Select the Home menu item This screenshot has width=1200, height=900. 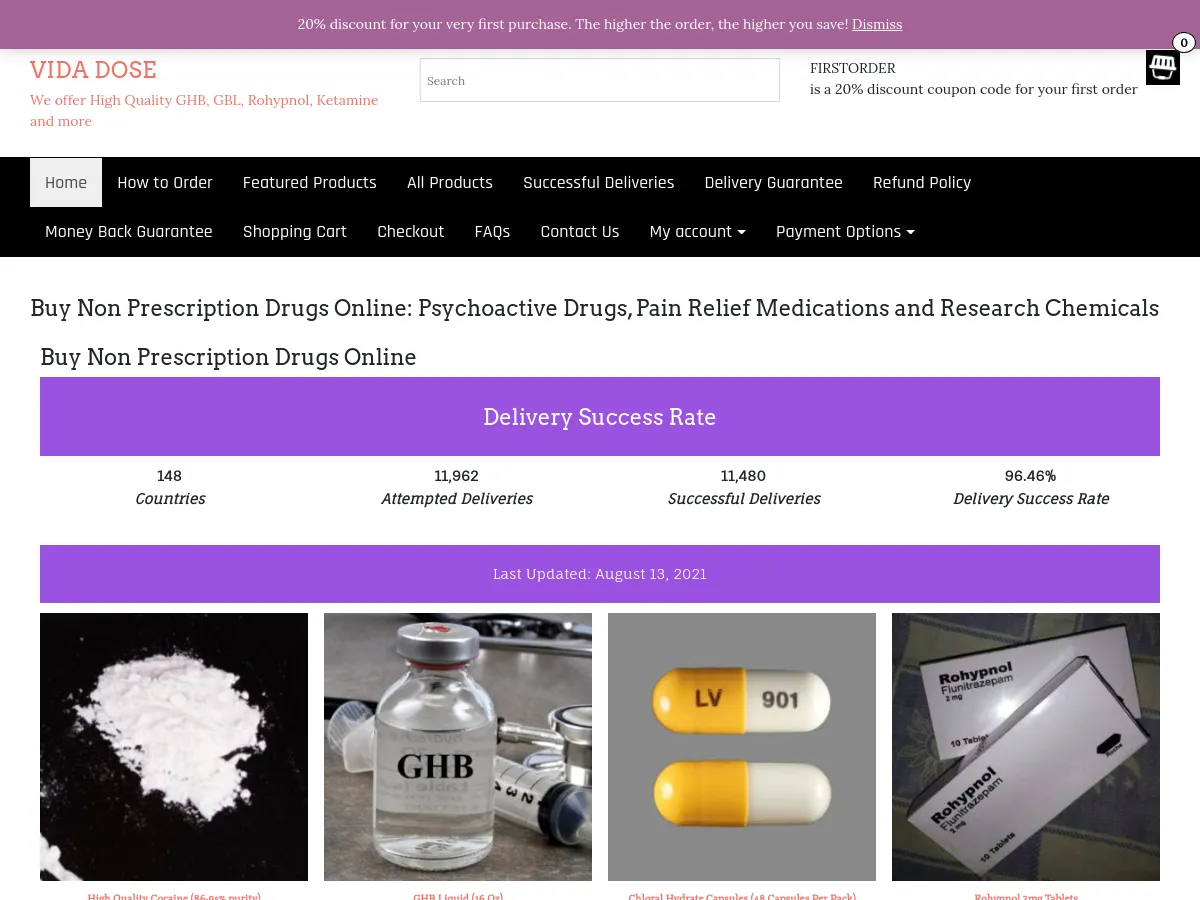tap(66, 182)
